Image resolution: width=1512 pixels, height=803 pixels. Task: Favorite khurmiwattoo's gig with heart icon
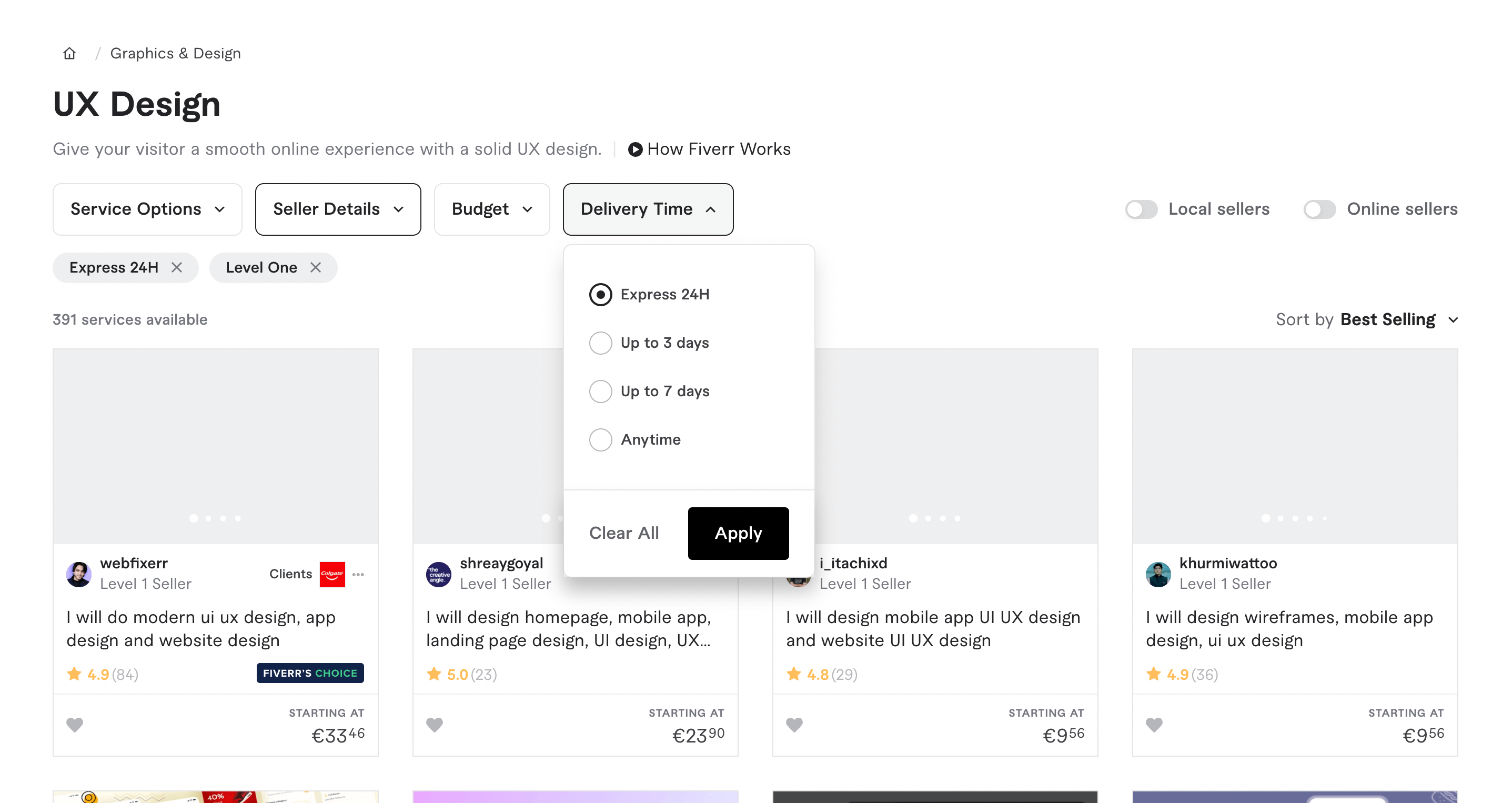(x=1154, y=725)
